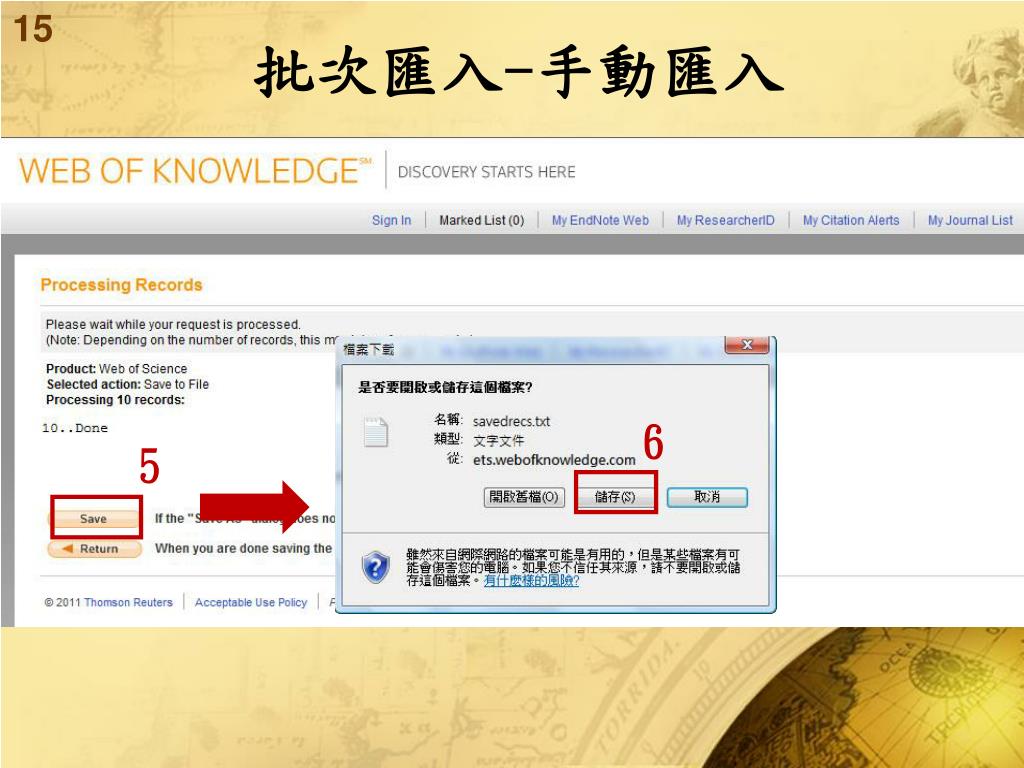Screen dimensions: 1024x768
Task: Open My ResearcherID
Action: click(x=726, y=220)
